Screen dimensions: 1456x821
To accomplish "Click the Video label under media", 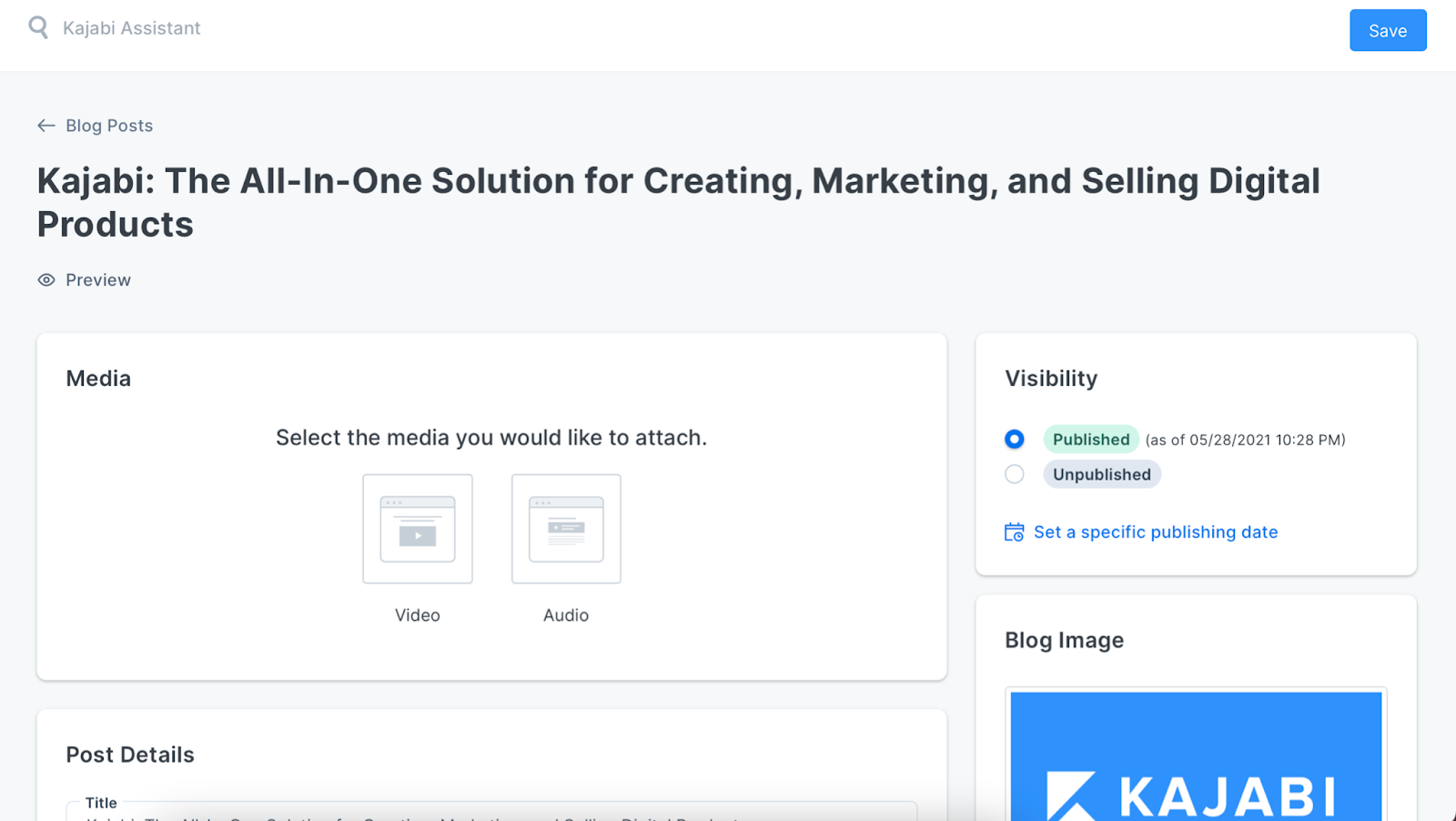I will [x=418, y=615].
